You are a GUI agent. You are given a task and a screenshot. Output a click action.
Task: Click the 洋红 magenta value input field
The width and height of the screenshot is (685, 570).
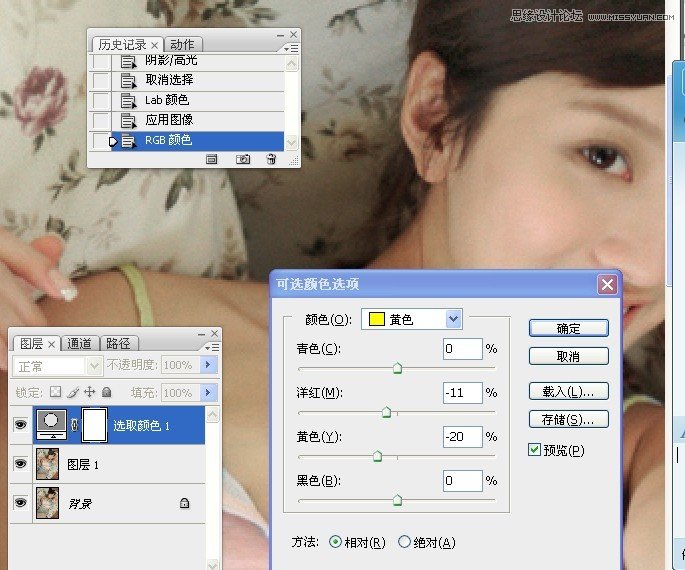[x=462, y=393]
